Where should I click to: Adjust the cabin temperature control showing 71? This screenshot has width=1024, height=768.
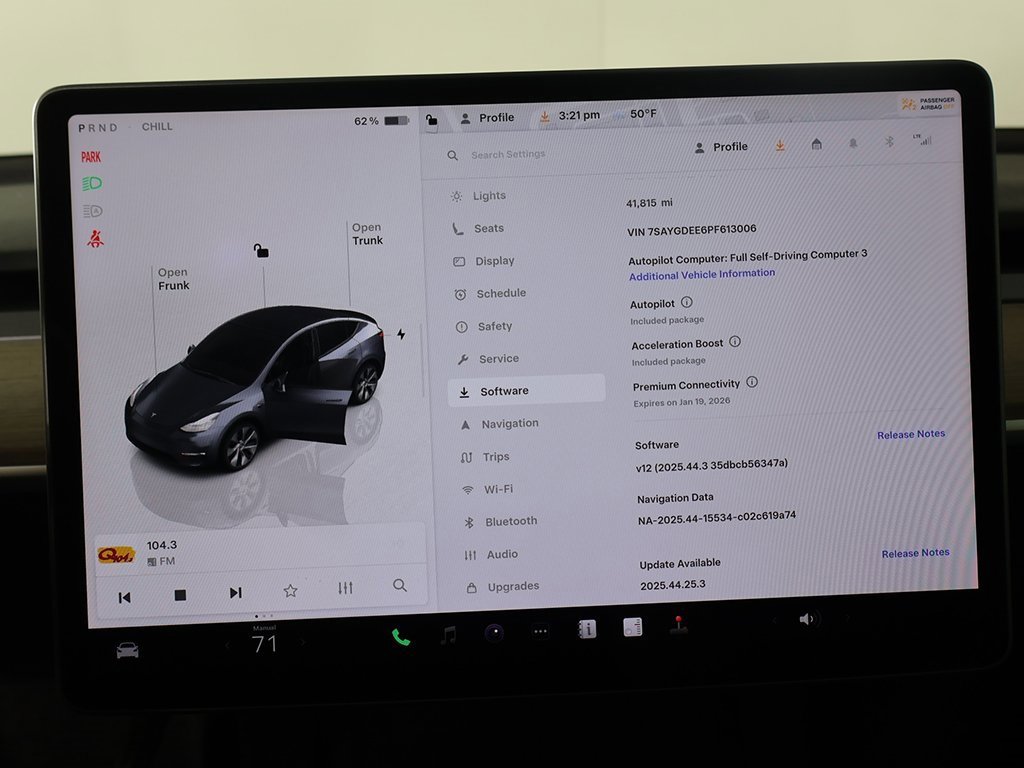pyautogui.click(x=264, y=644)
